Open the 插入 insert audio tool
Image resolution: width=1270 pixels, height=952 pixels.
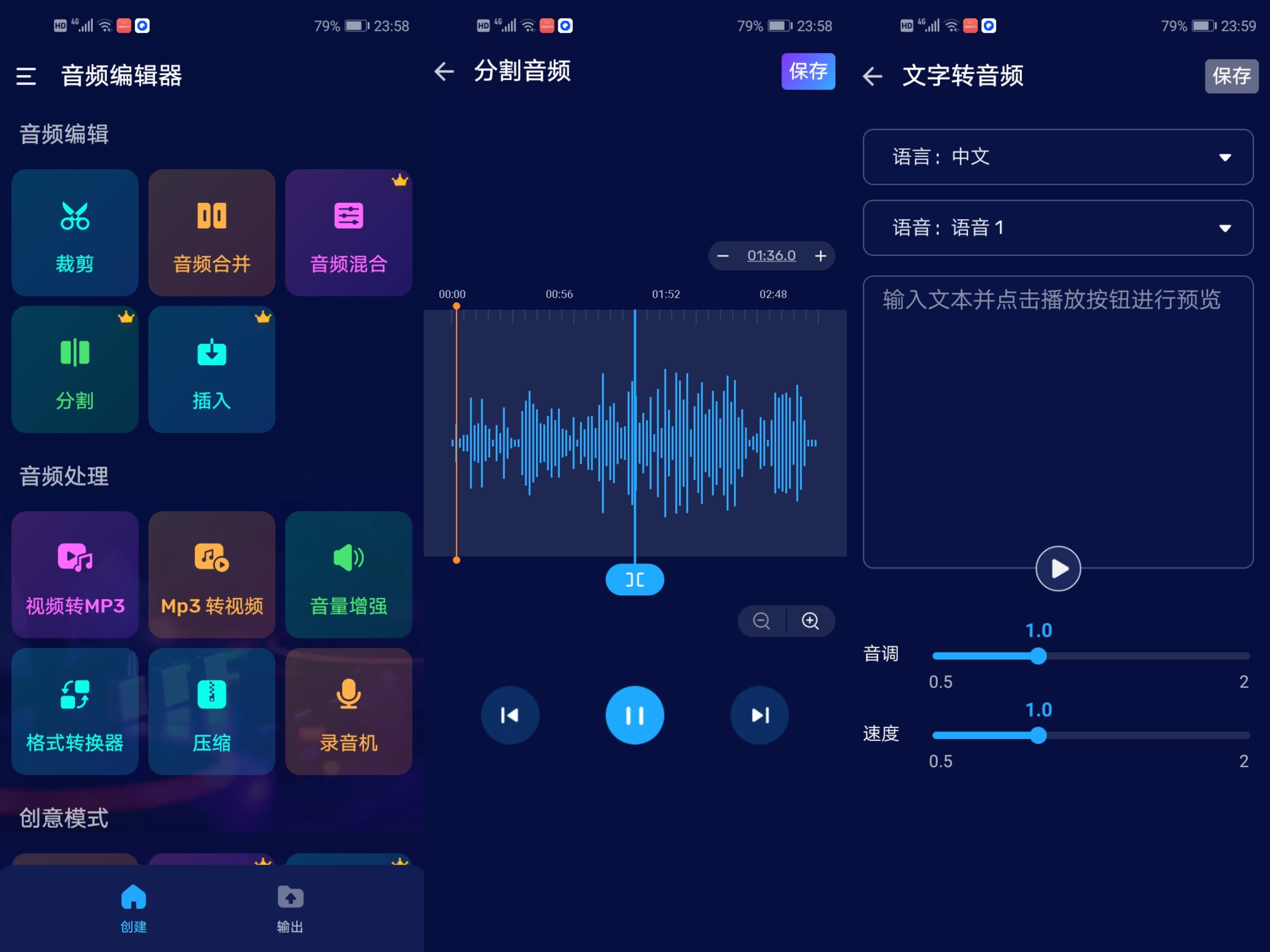coord(211,369)
